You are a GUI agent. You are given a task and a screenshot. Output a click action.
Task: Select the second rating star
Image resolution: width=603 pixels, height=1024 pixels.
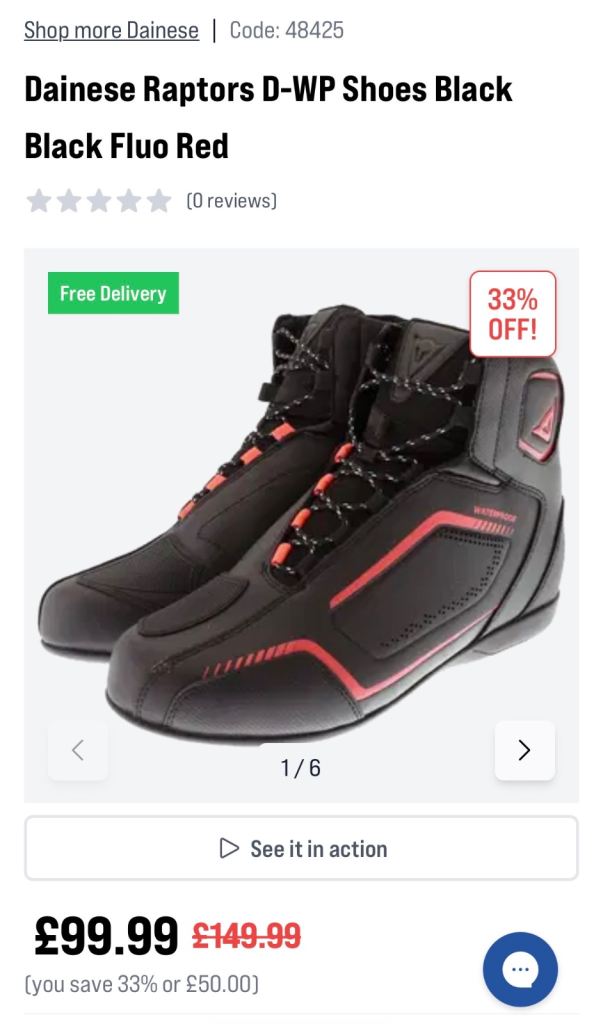69,201
